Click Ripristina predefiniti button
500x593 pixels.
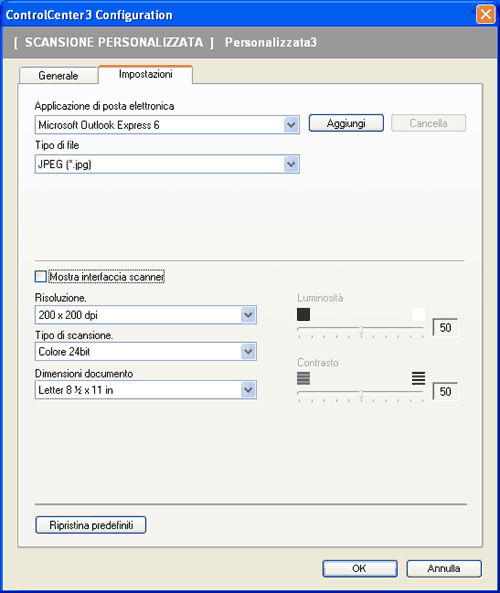91,525
